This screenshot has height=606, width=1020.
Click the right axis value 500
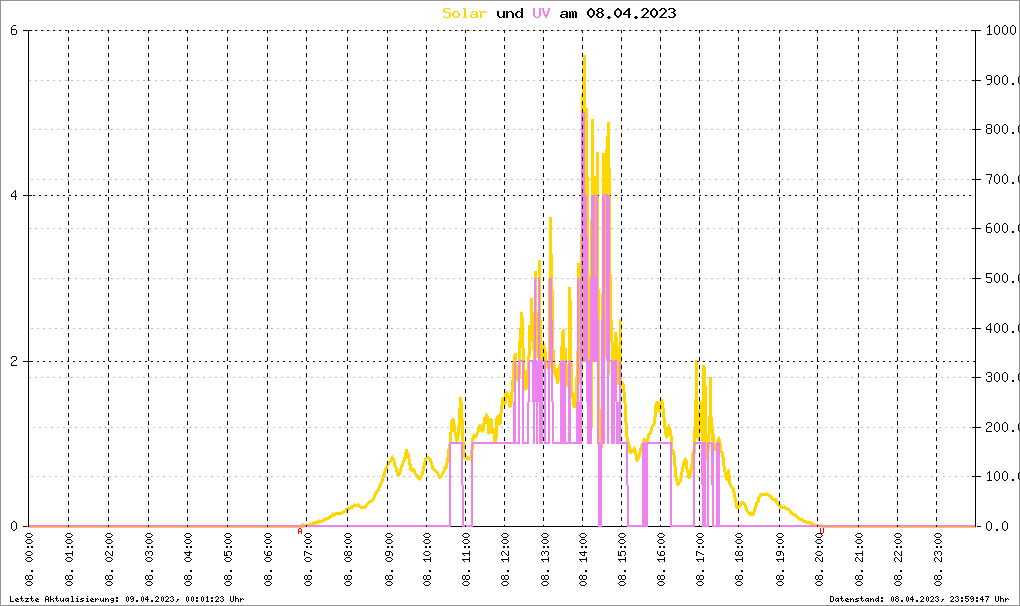click(1000, 278)
